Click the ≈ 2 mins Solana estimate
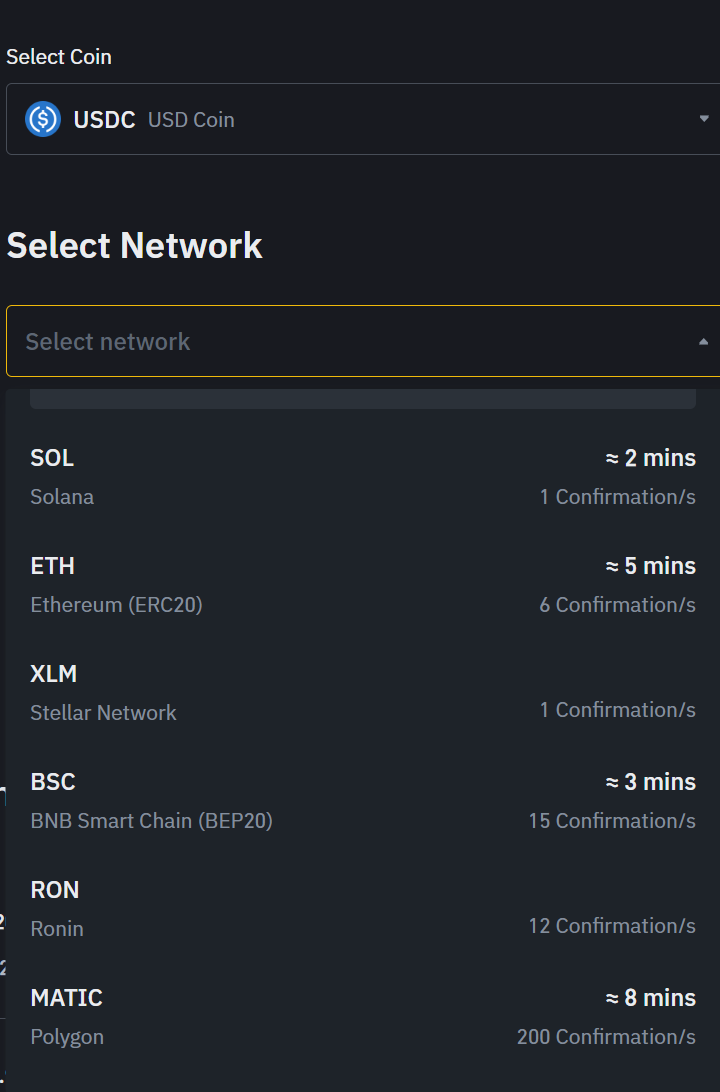 650,458
